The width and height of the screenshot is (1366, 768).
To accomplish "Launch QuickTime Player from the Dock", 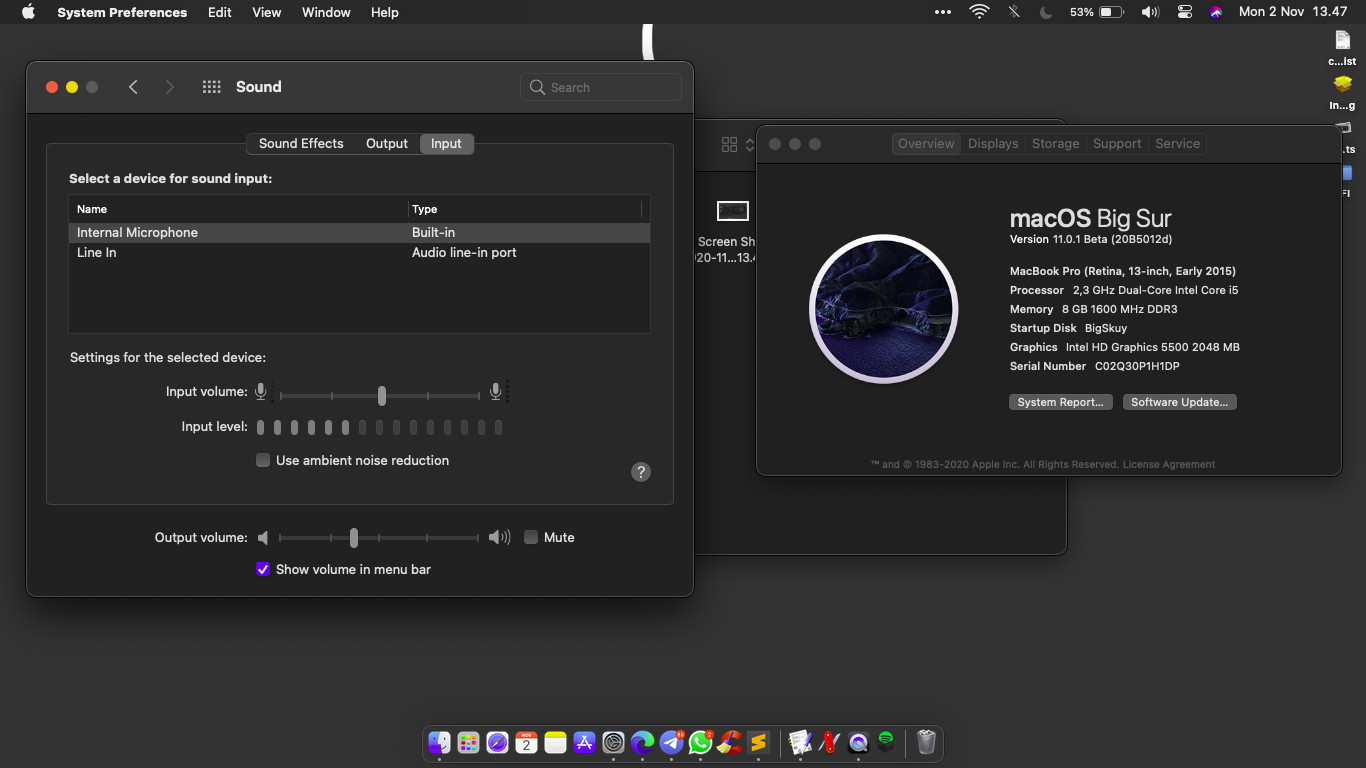I will [858, 744].
